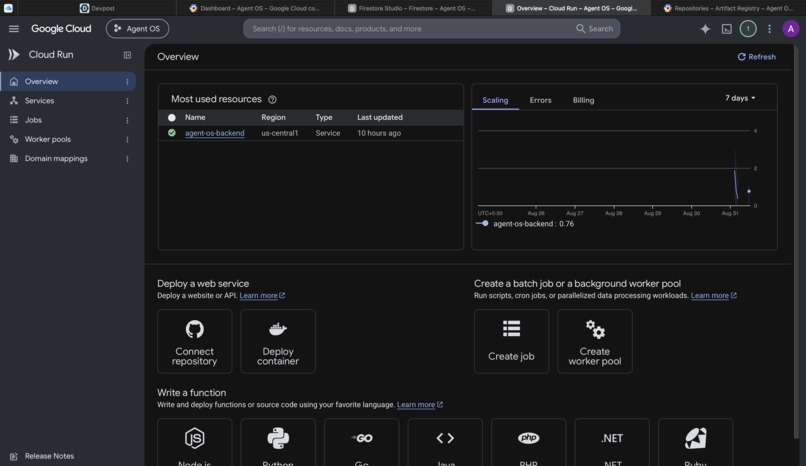Click the data point on scaling chart
806x466 pixels.
tap(748, 191)
